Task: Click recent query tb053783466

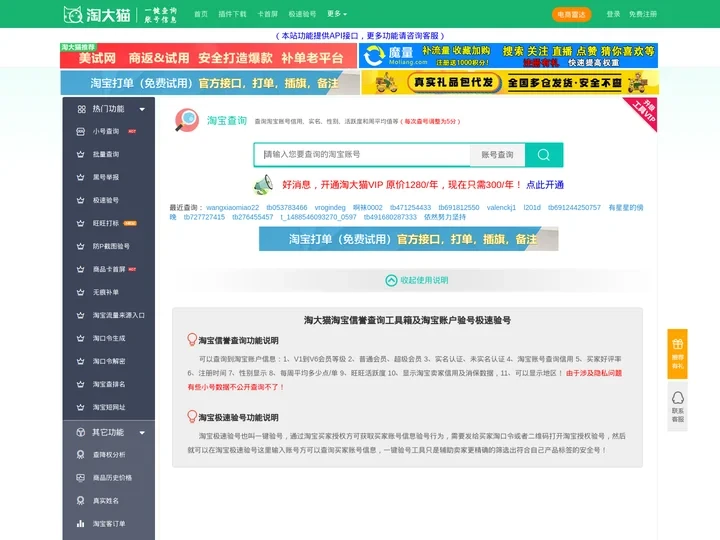Action: [287, 208]
